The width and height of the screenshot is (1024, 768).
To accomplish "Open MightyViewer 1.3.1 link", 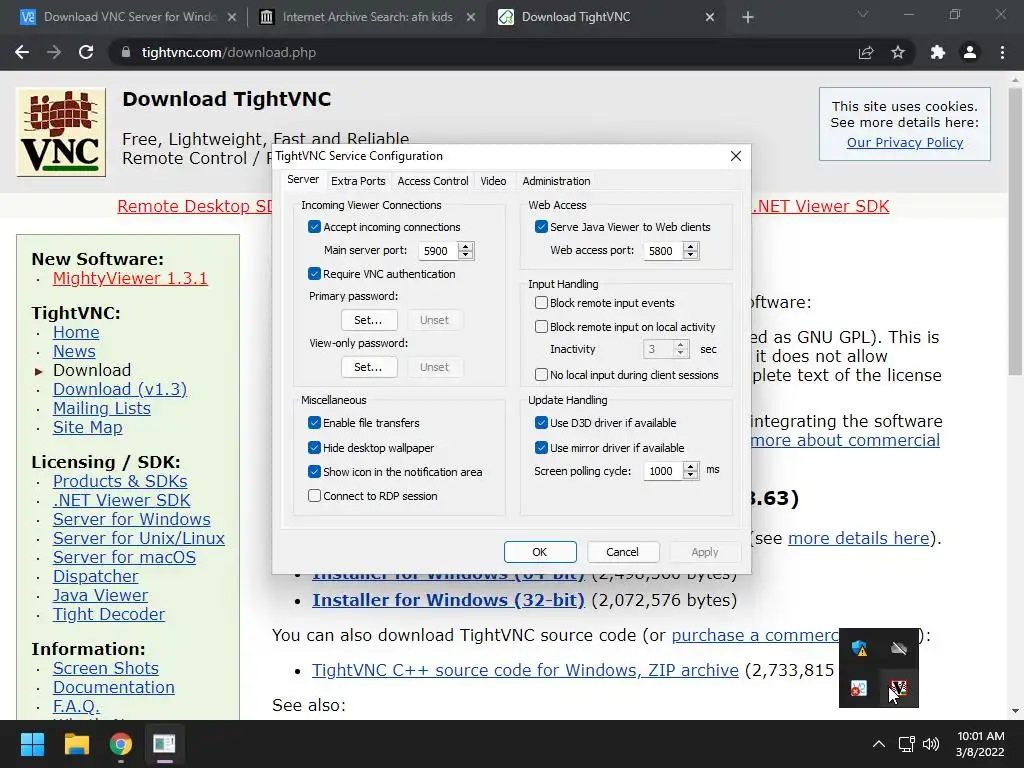I will point(130,278).
